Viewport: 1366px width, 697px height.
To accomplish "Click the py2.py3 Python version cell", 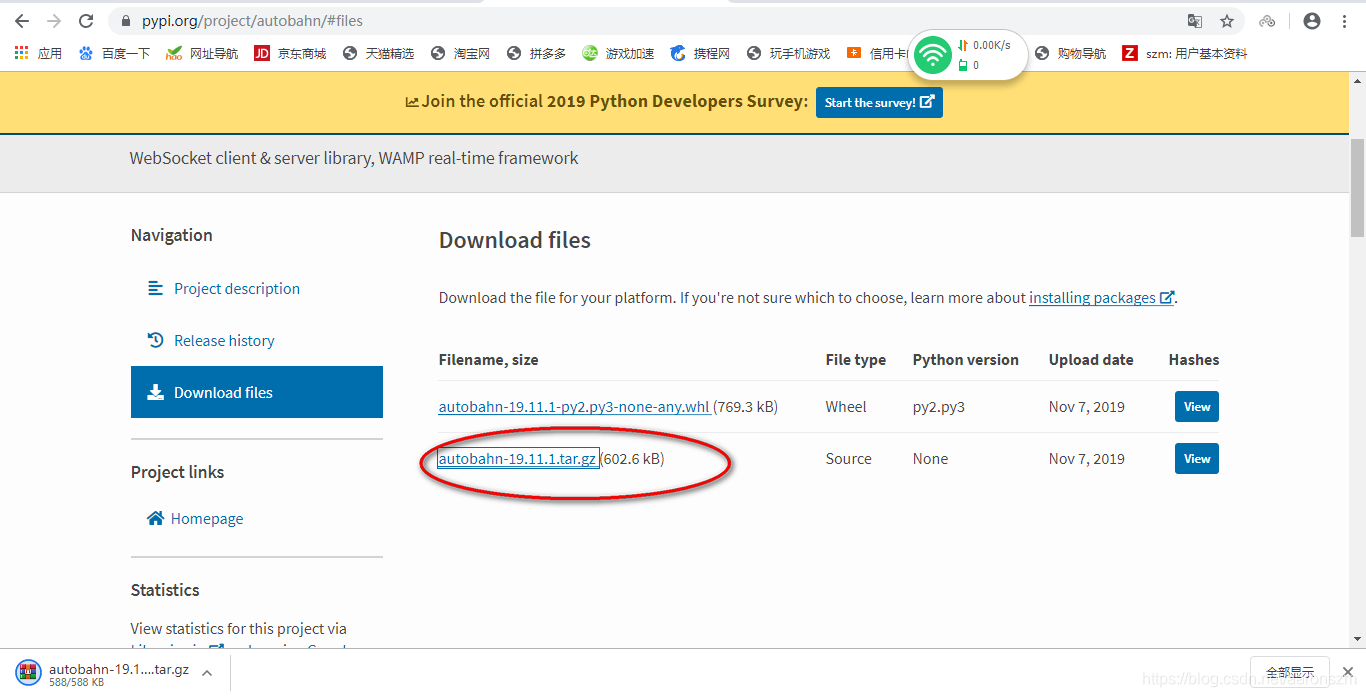I will (939, 407).
